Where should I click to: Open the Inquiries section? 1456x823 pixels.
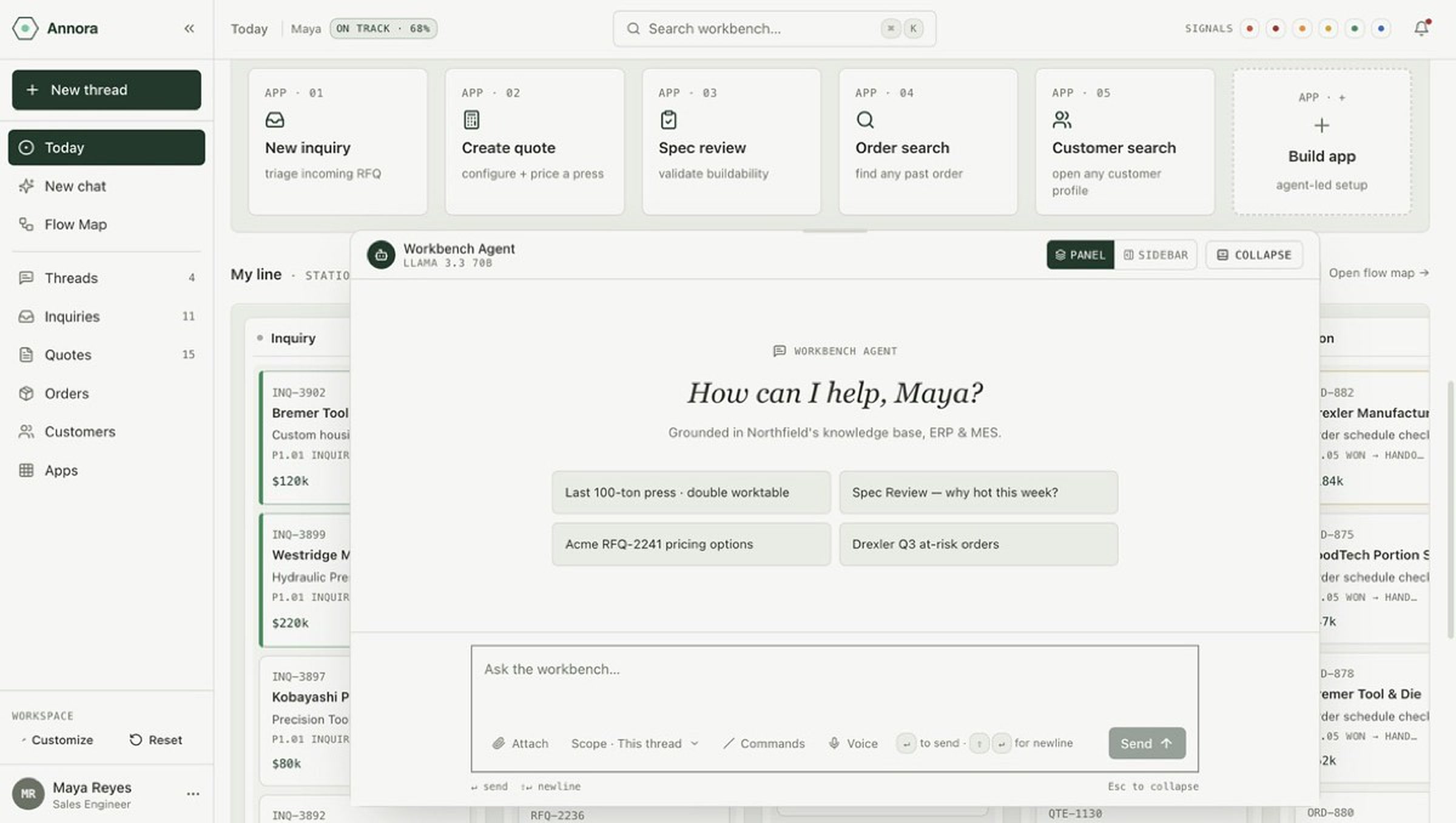(x=107, y=316)
